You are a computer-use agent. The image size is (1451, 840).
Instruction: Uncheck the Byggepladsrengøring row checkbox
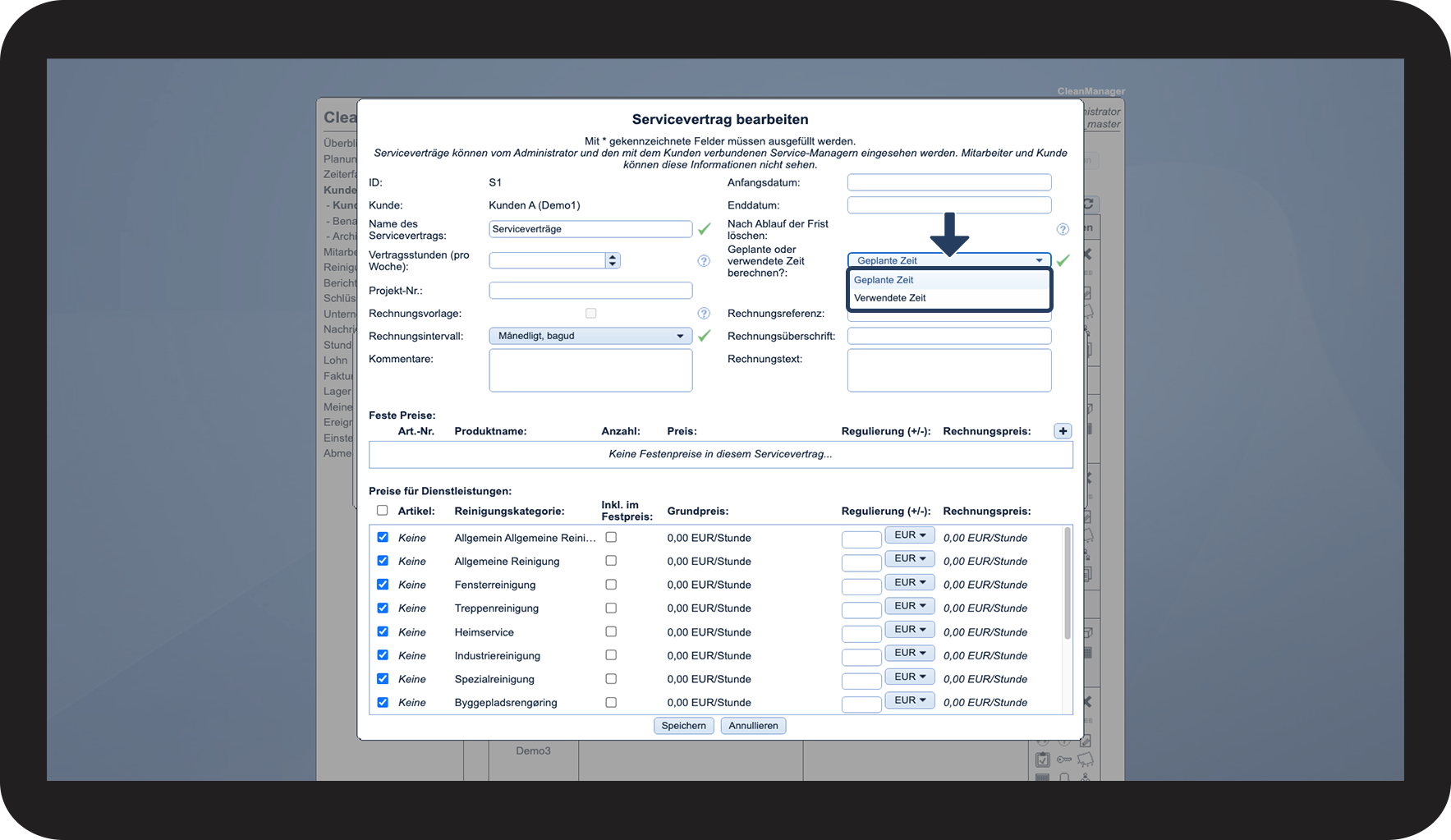tap(383, 702)
